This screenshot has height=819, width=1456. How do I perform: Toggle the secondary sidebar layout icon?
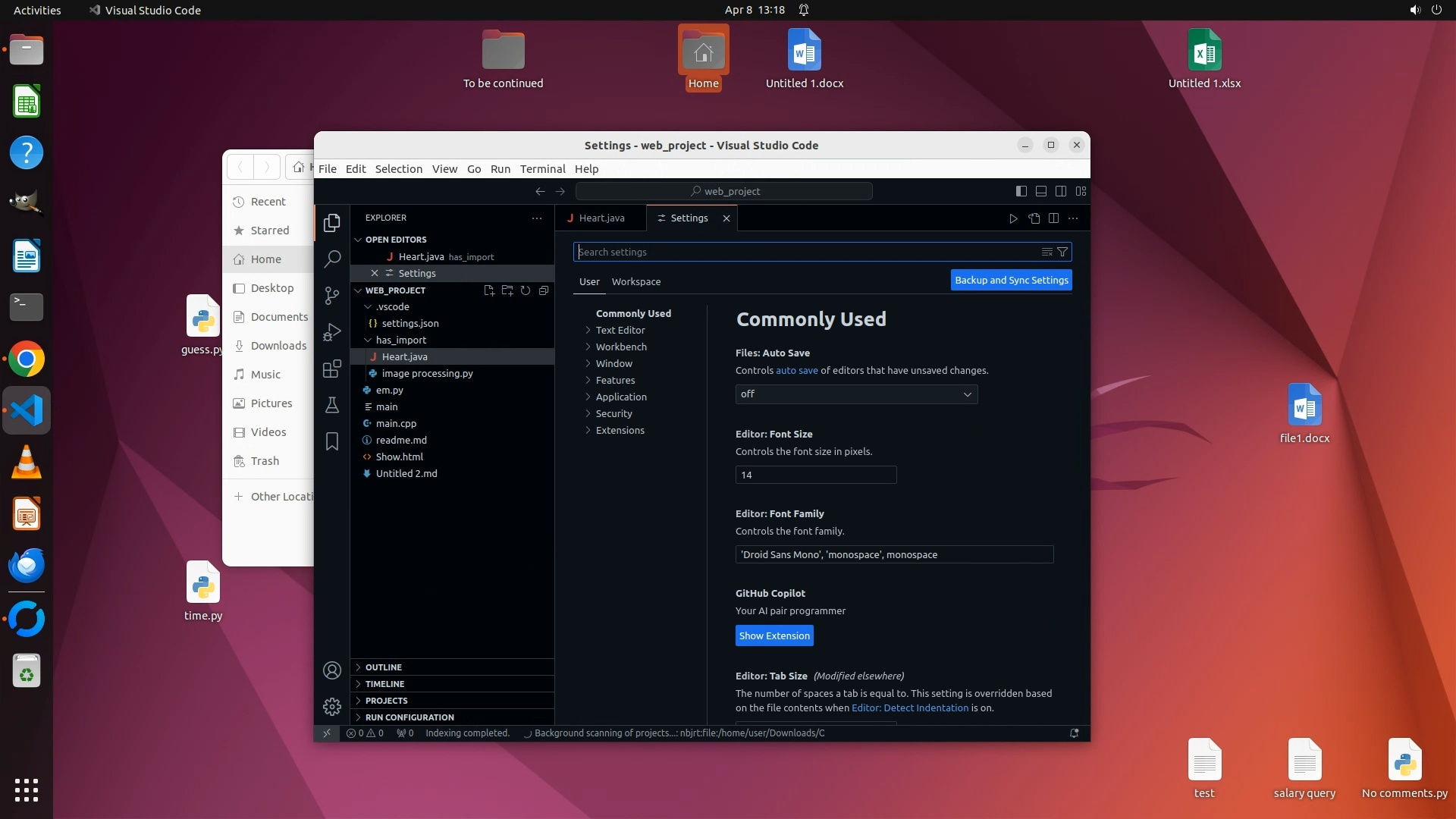tap(1061, 191)
